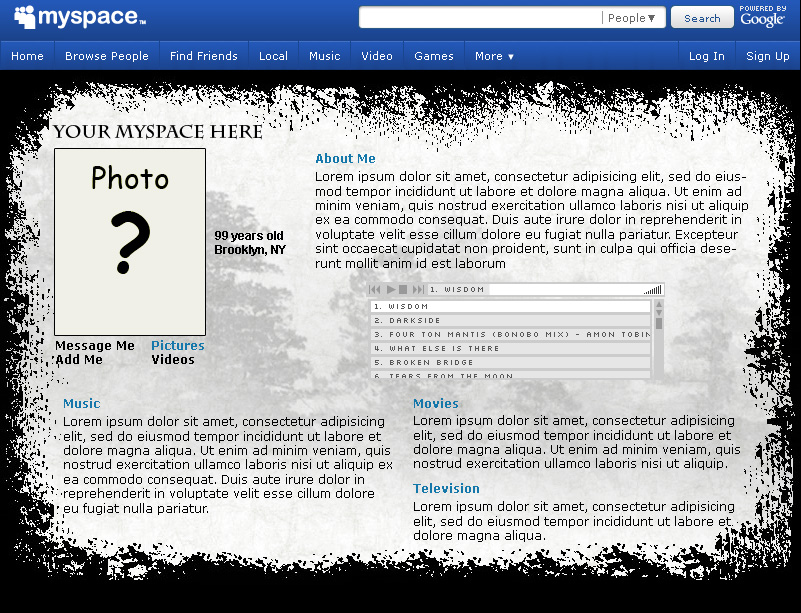Viewport: 801px width, 613px height.
Task: Open Browse People in the navigation bar
Action: 107,56
